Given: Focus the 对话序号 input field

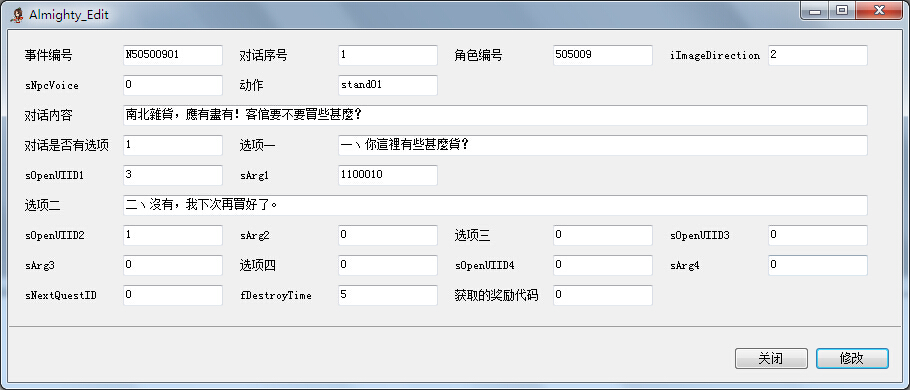Looking at the screenshot, I should tap(388, 55).
